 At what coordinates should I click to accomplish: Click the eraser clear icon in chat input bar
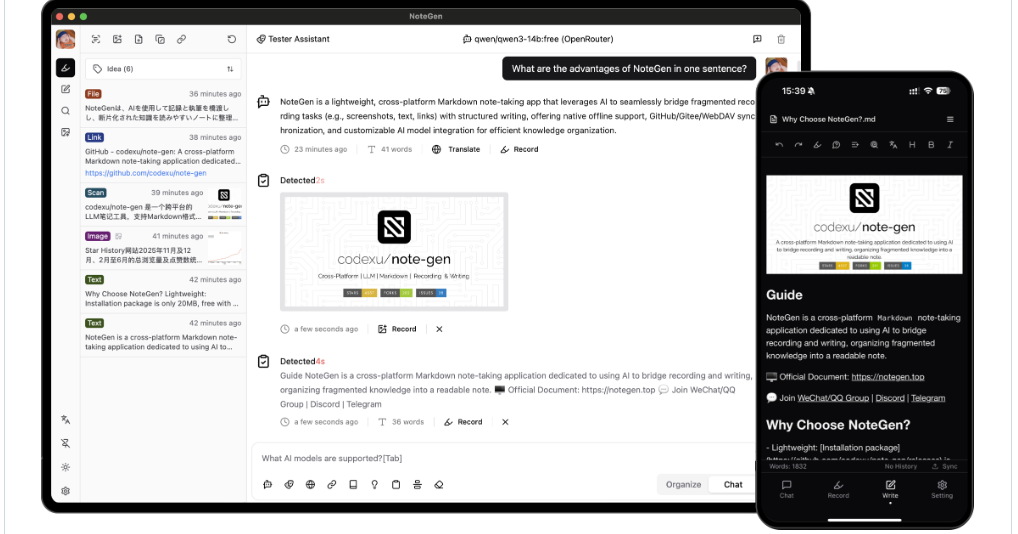tap(439, 485)
